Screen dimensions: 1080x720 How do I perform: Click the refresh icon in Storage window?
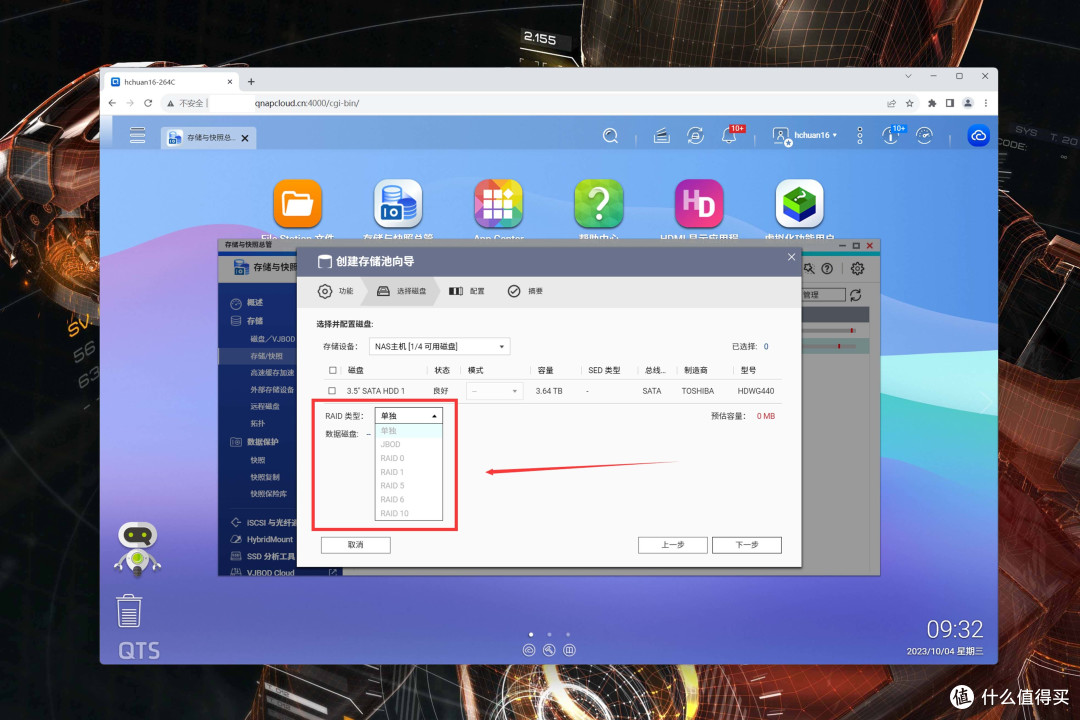click(855, 295)
